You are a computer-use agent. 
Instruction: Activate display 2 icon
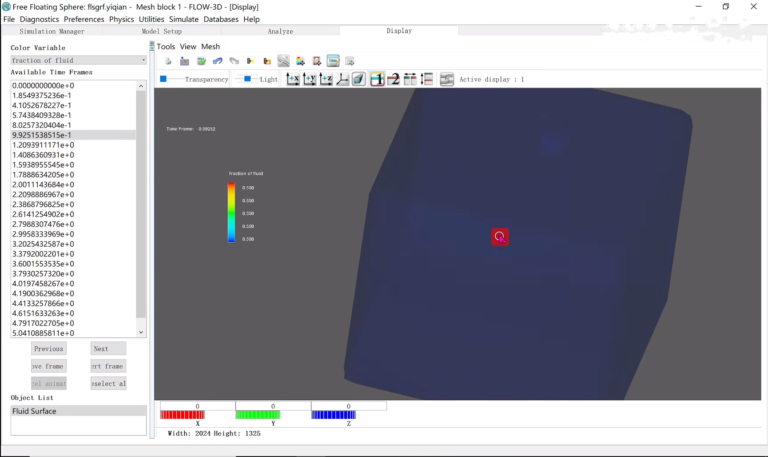coord(394,79)
